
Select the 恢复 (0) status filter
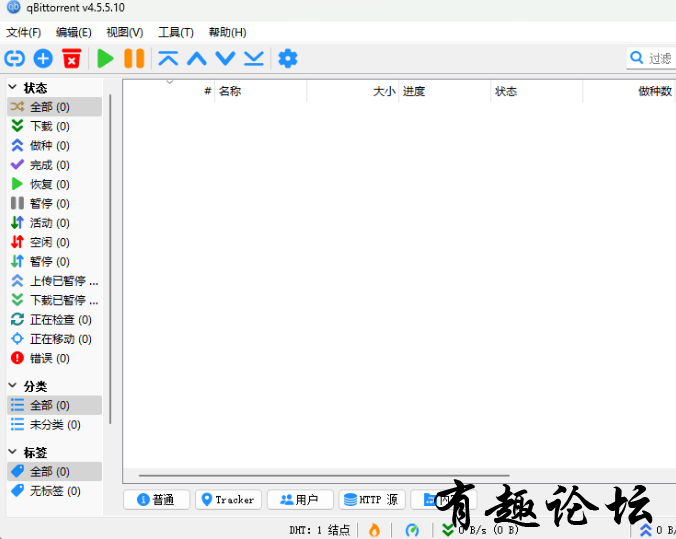click(x=55, y=184)
